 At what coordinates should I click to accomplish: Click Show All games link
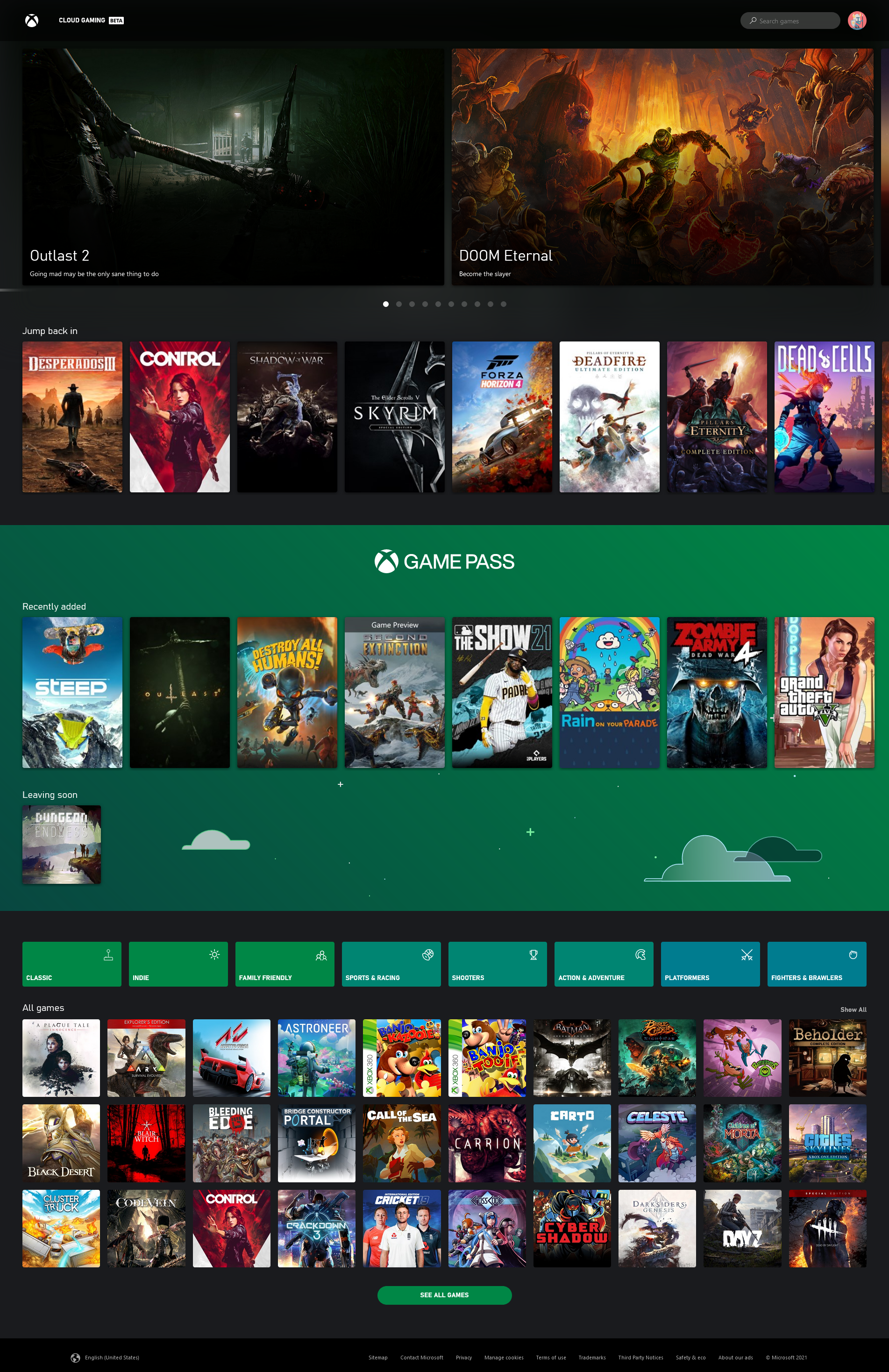(853, 1009)
